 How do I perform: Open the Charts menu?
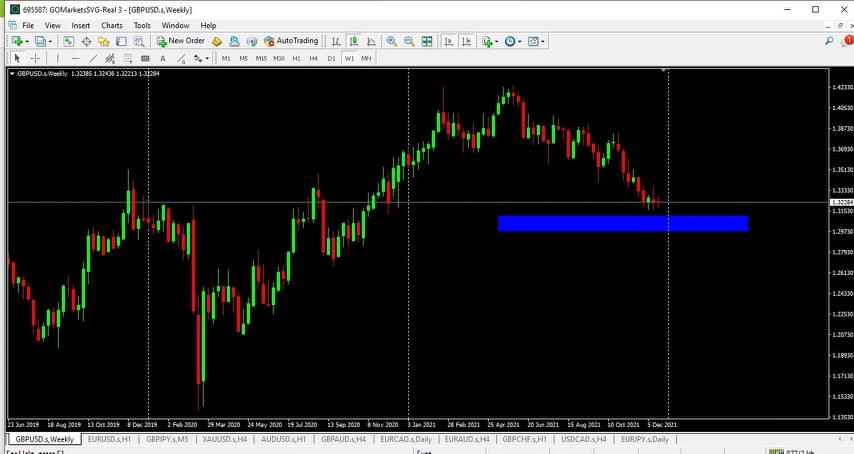coord(112,26)
